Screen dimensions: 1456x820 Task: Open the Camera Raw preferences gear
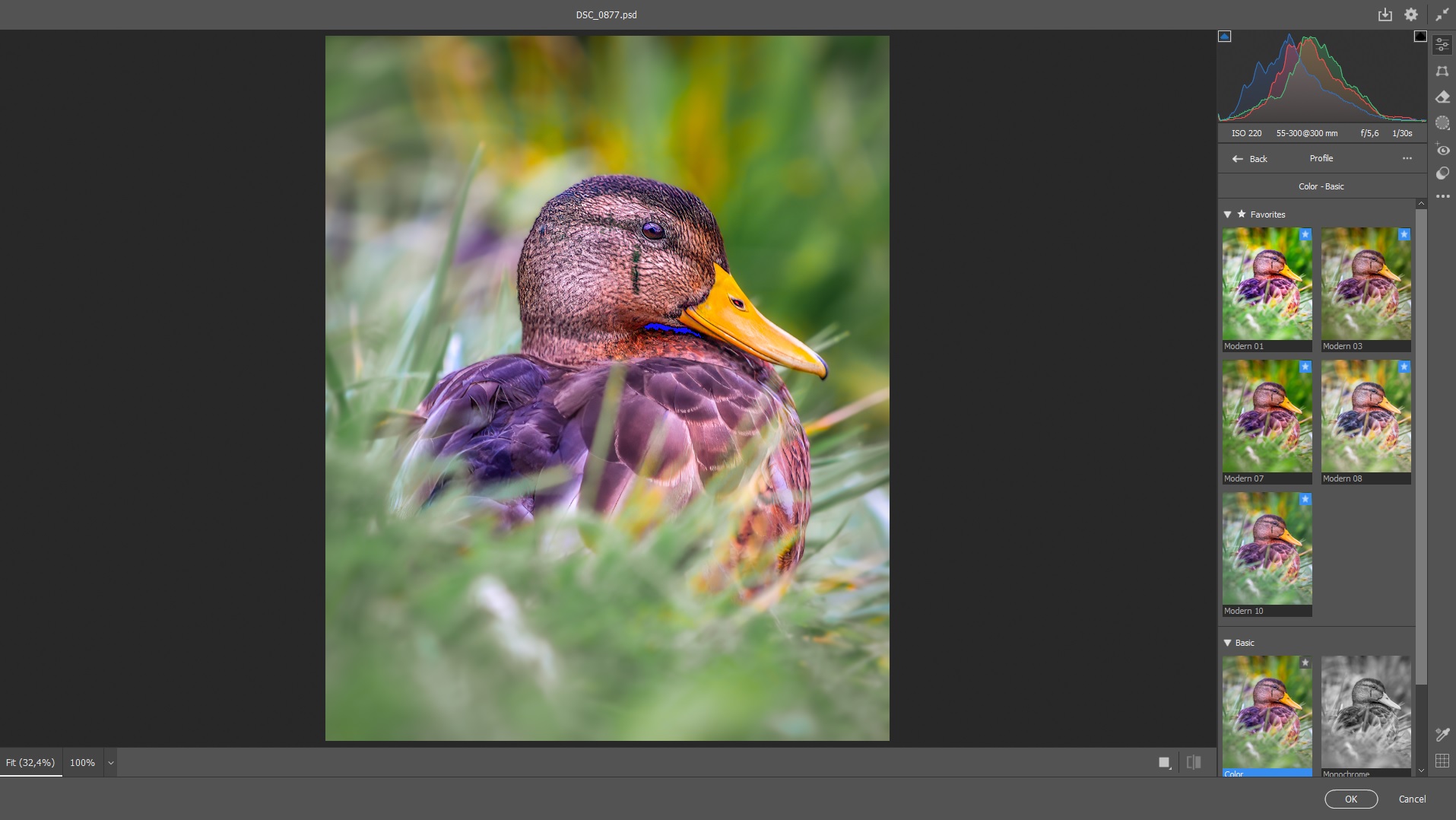click(x=1410, y=14)
